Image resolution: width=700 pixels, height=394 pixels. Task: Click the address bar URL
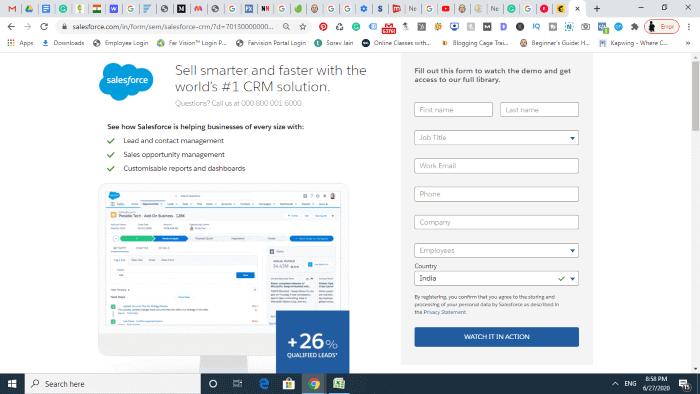(x=173, y=27)
